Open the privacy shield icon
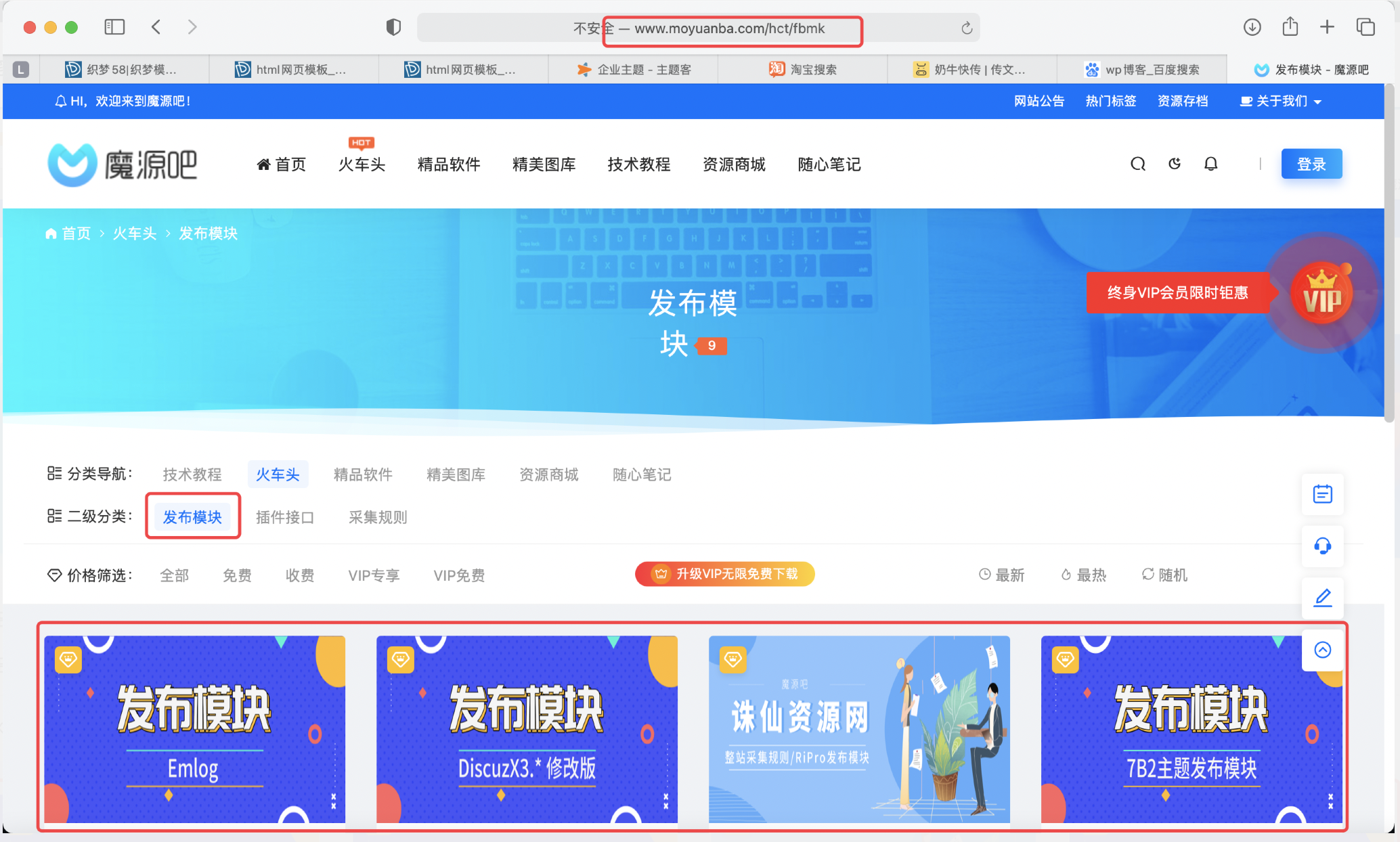Viewport: 1400px width, 842px height. click(393, 27)
